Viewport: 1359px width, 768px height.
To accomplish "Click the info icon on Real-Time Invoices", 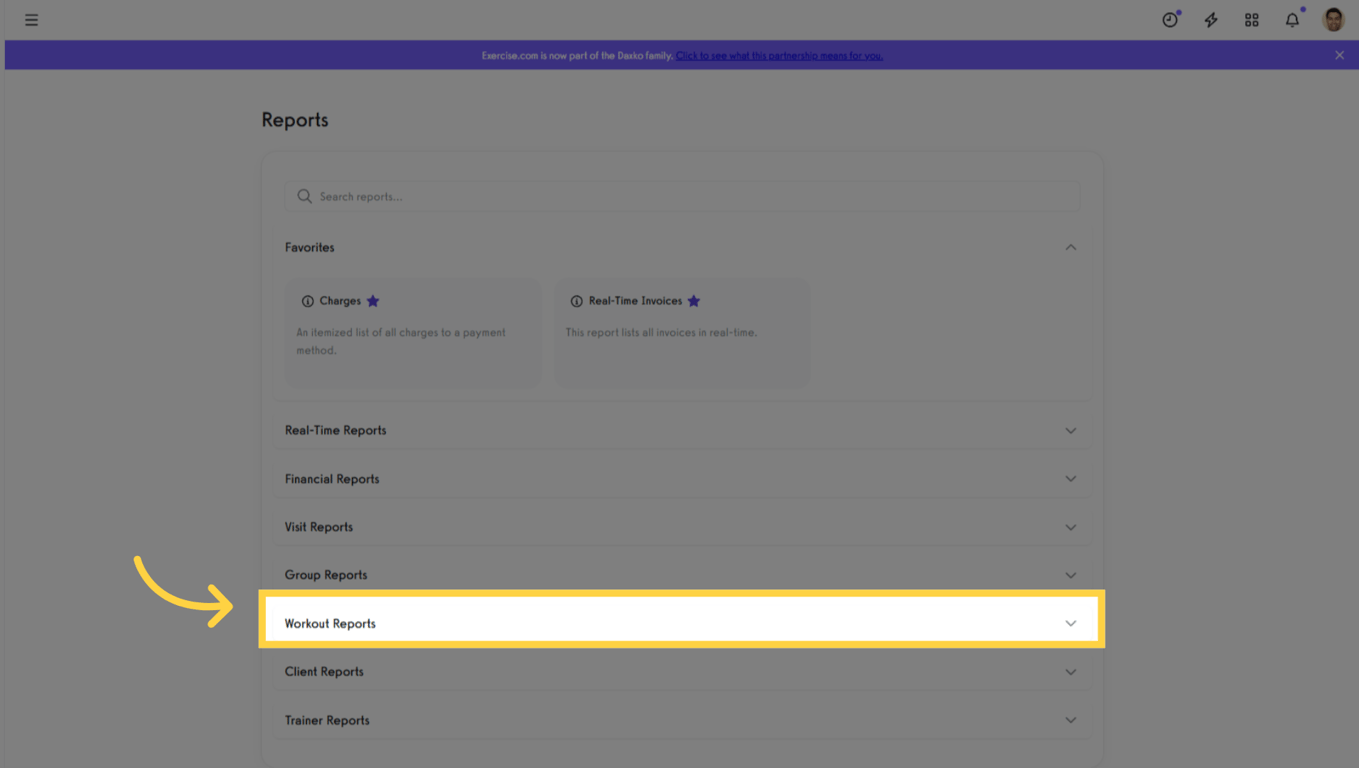I will [x=575, y=300].
